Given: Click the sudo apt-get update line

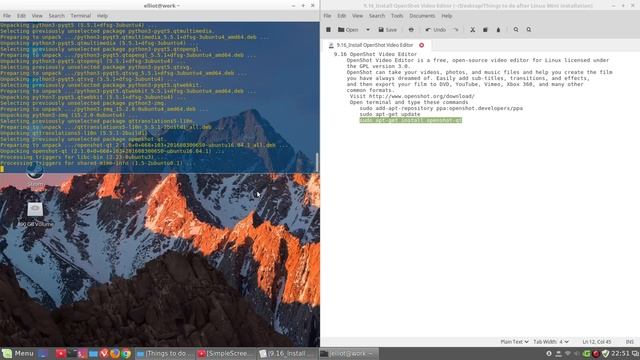Looking at the screenshot, I should point(390,114).
